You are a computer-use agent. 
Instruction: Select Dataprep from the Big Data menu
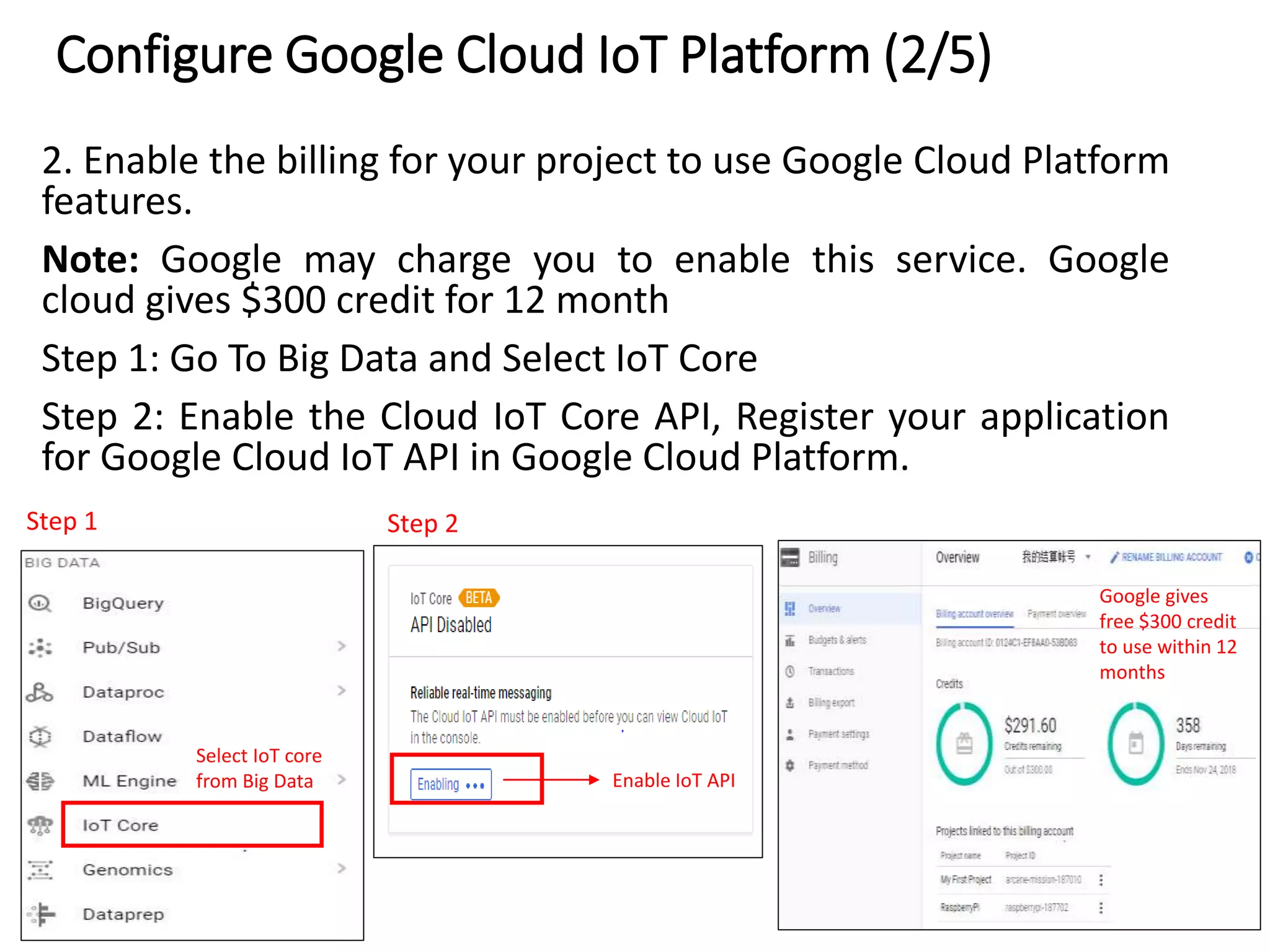click(123, 915)
